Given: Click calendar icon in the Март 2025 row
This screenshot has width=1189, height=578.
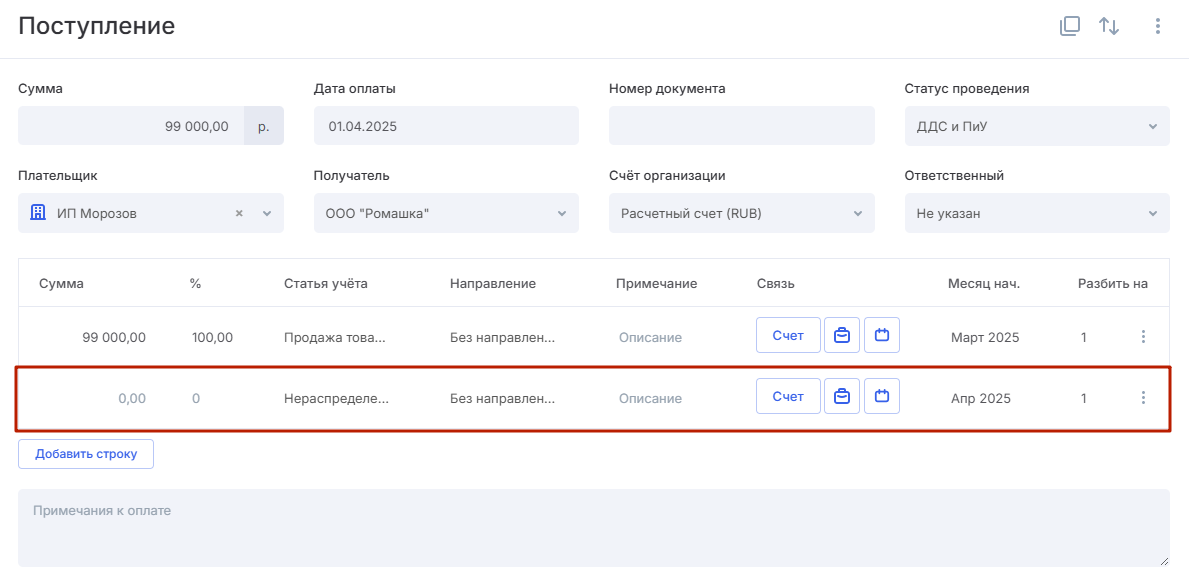Looking at the screenshot, I should coord(882,335).
